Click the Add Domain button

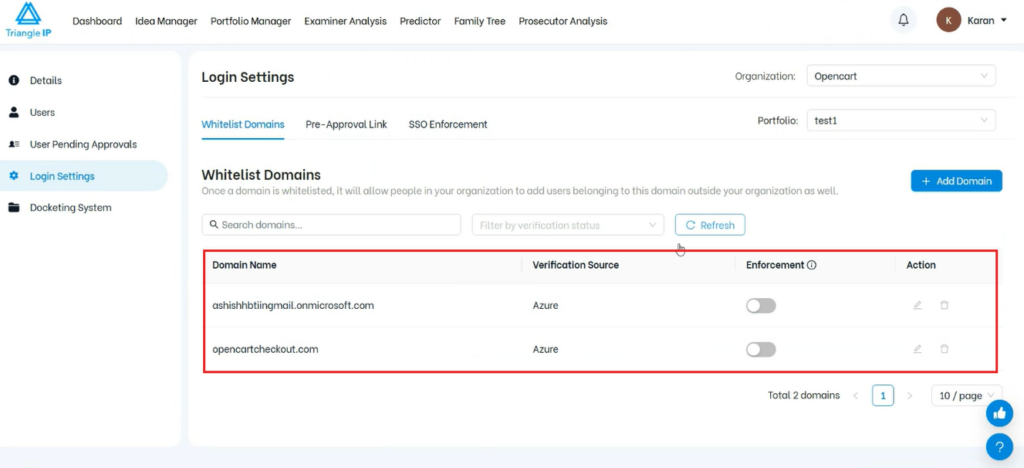point(955,181)
